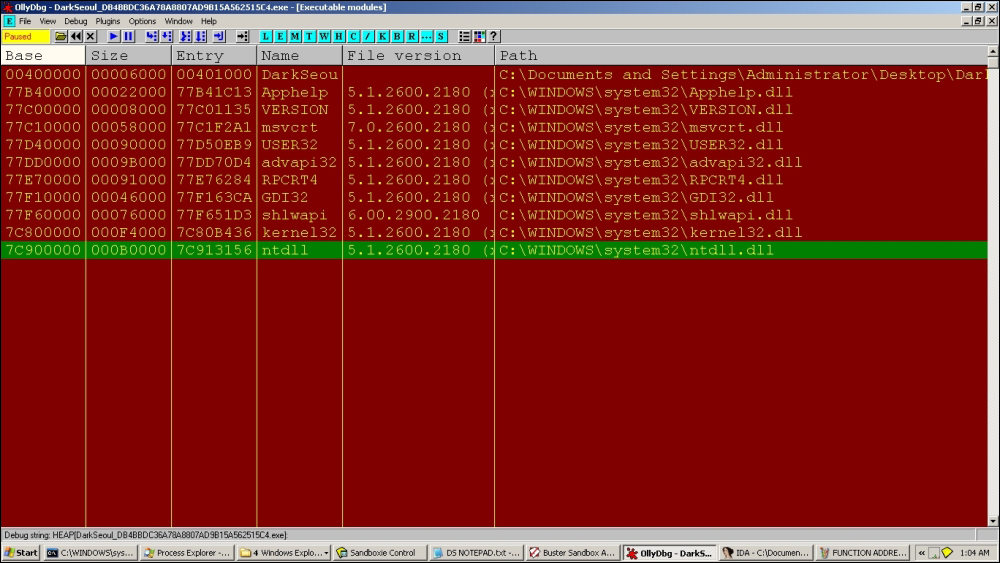The height and width of the screenshot is (563, 1000).
Task: Select the advapi32 module name
Action: coord(298,163)
